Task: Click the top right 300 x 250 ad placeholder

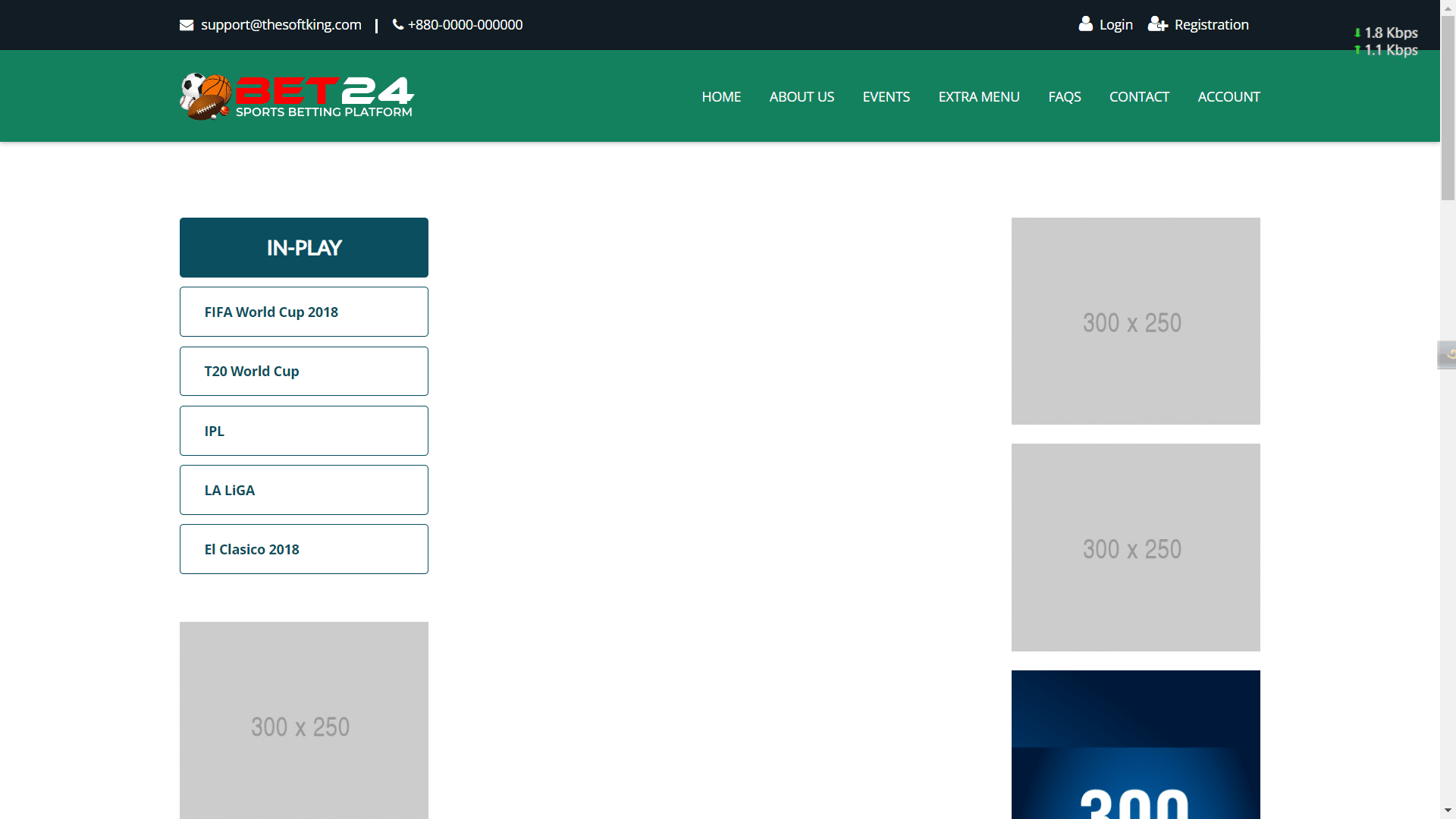Action: [1135, 321]
